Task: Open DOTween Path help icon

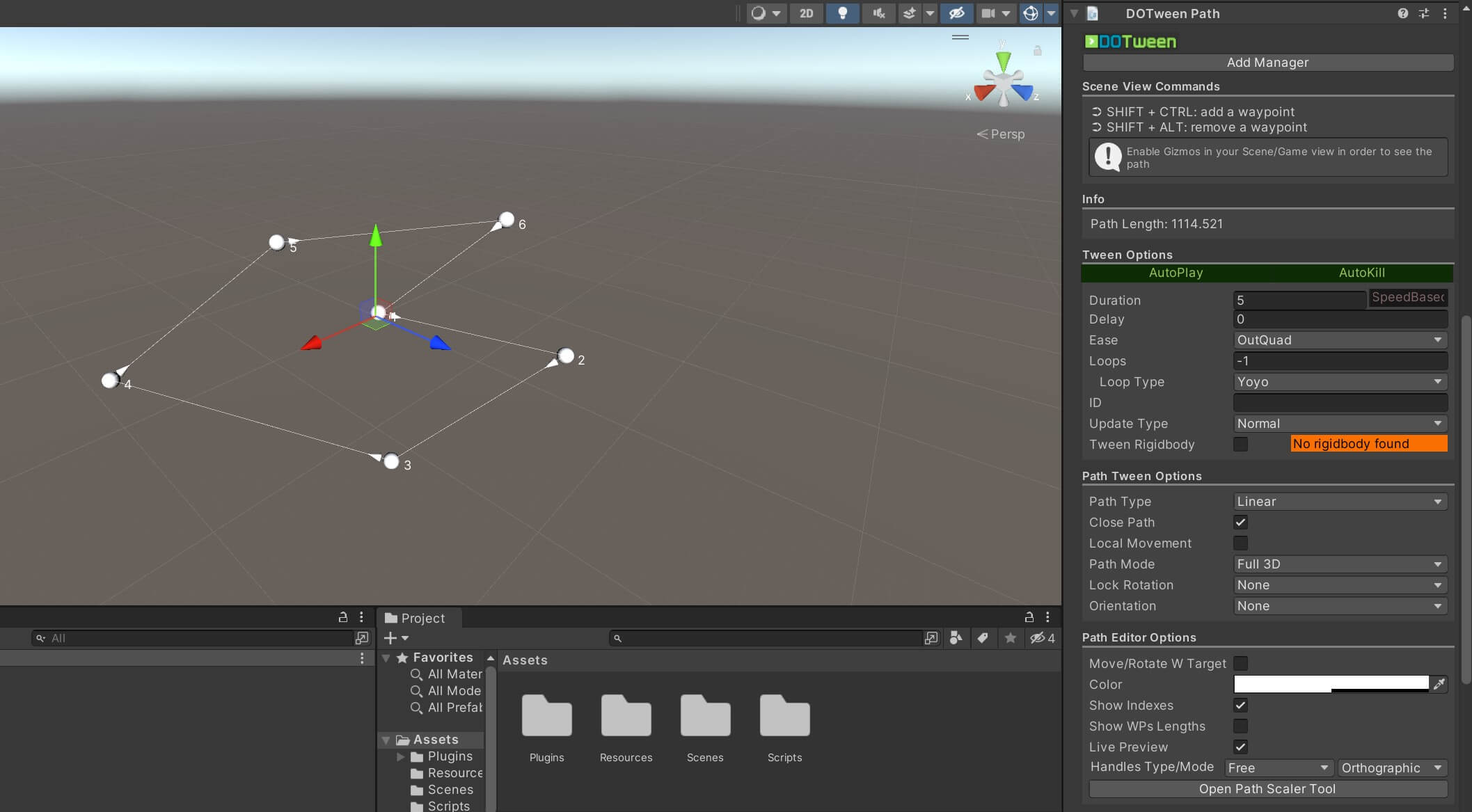Action: (1402, 13)
